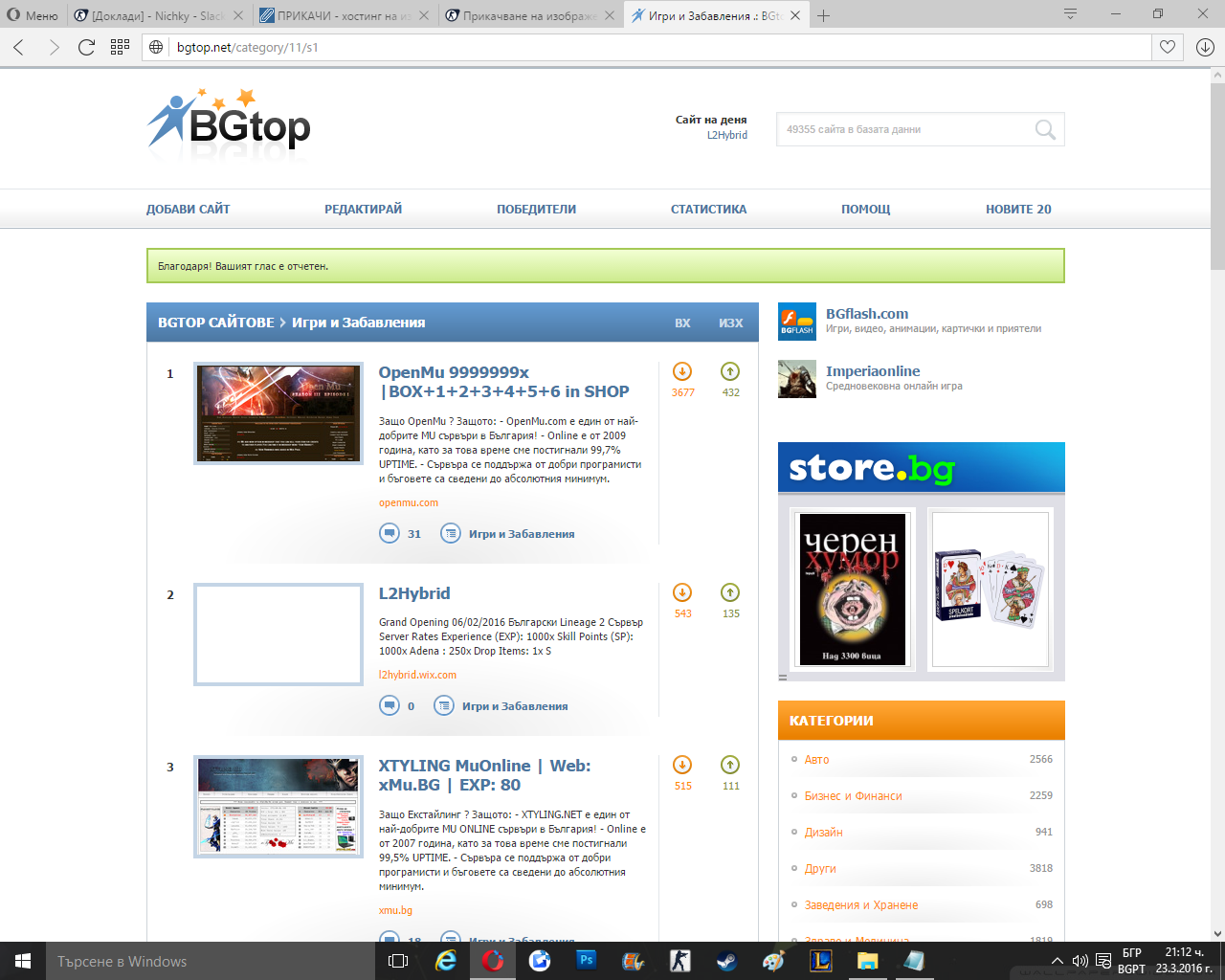Open the store.bg banner
This screenshot has height=980, width=1225.
point(922,467)
